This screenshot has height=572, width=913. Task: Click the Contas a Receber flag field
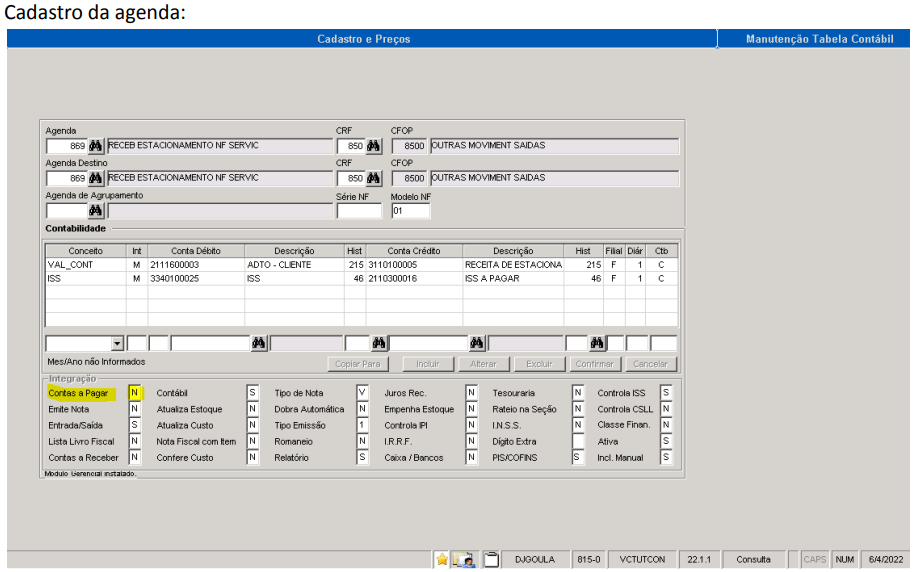[135, 457]
